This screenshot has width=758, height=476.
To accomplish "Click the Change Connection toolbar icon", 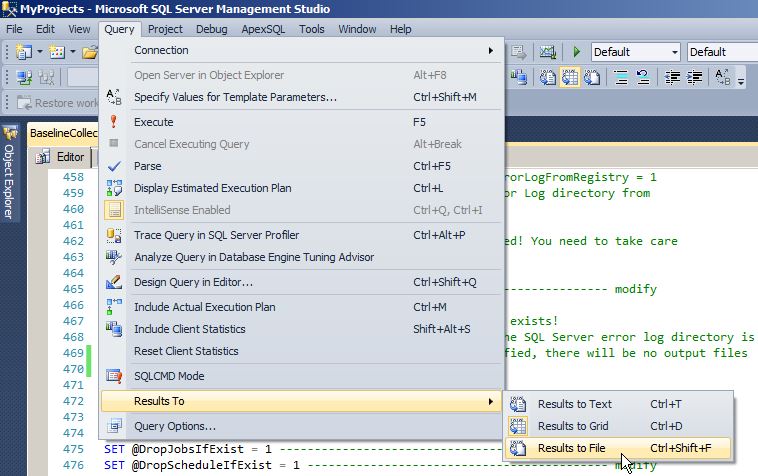I will [x=46, y=77].
